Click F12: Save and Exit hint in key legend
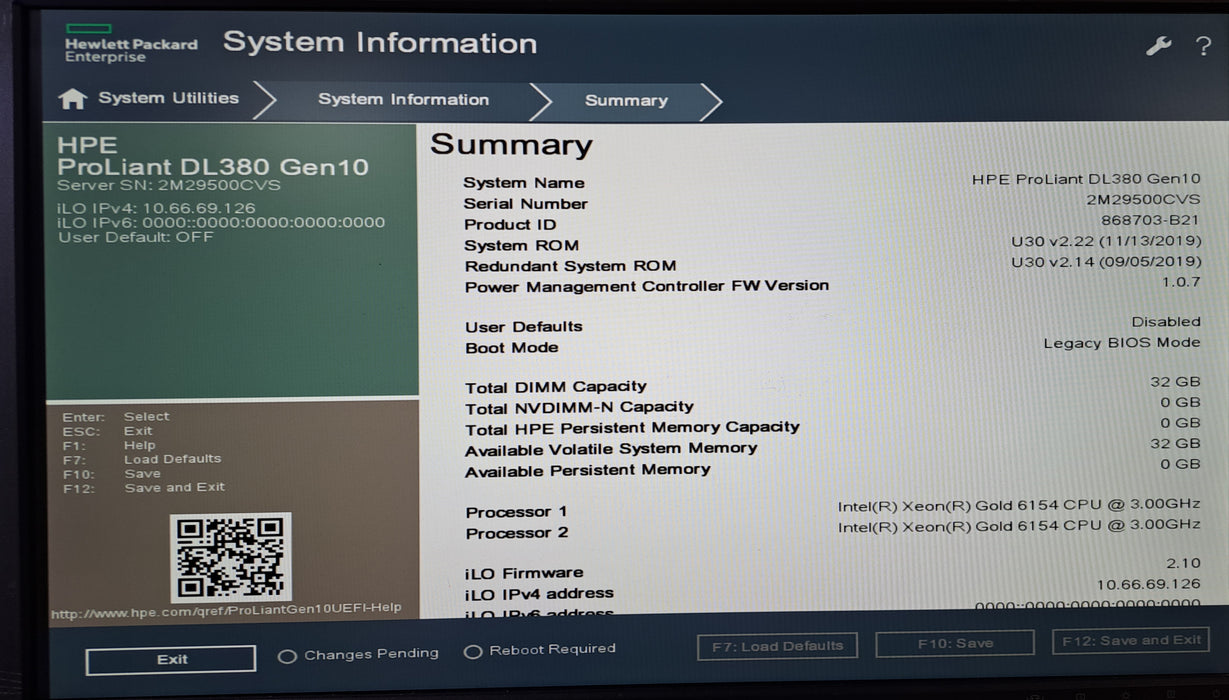Screen dimensions: 1229x700 pos(144,488)
